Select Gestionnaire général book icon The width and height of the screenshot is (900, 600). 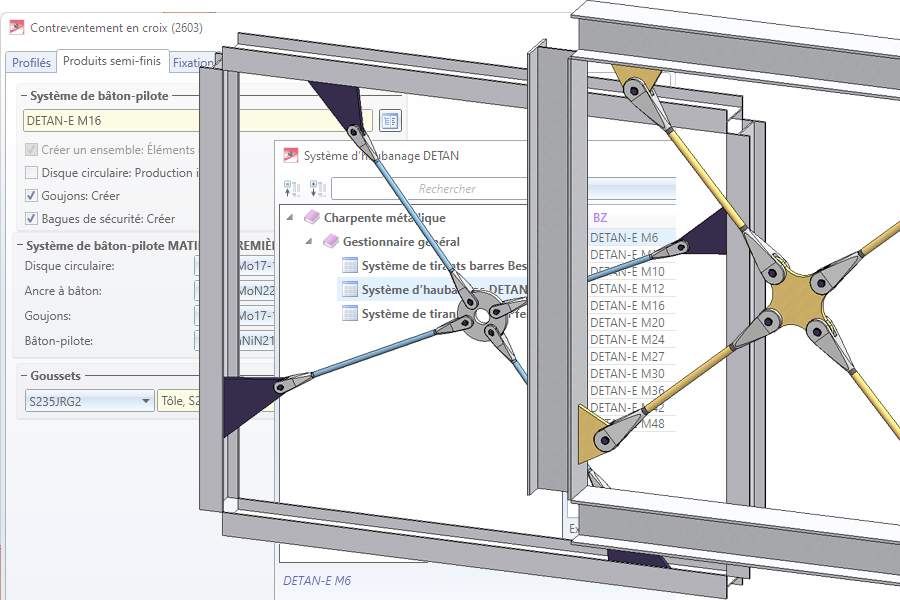click(331, 241)
